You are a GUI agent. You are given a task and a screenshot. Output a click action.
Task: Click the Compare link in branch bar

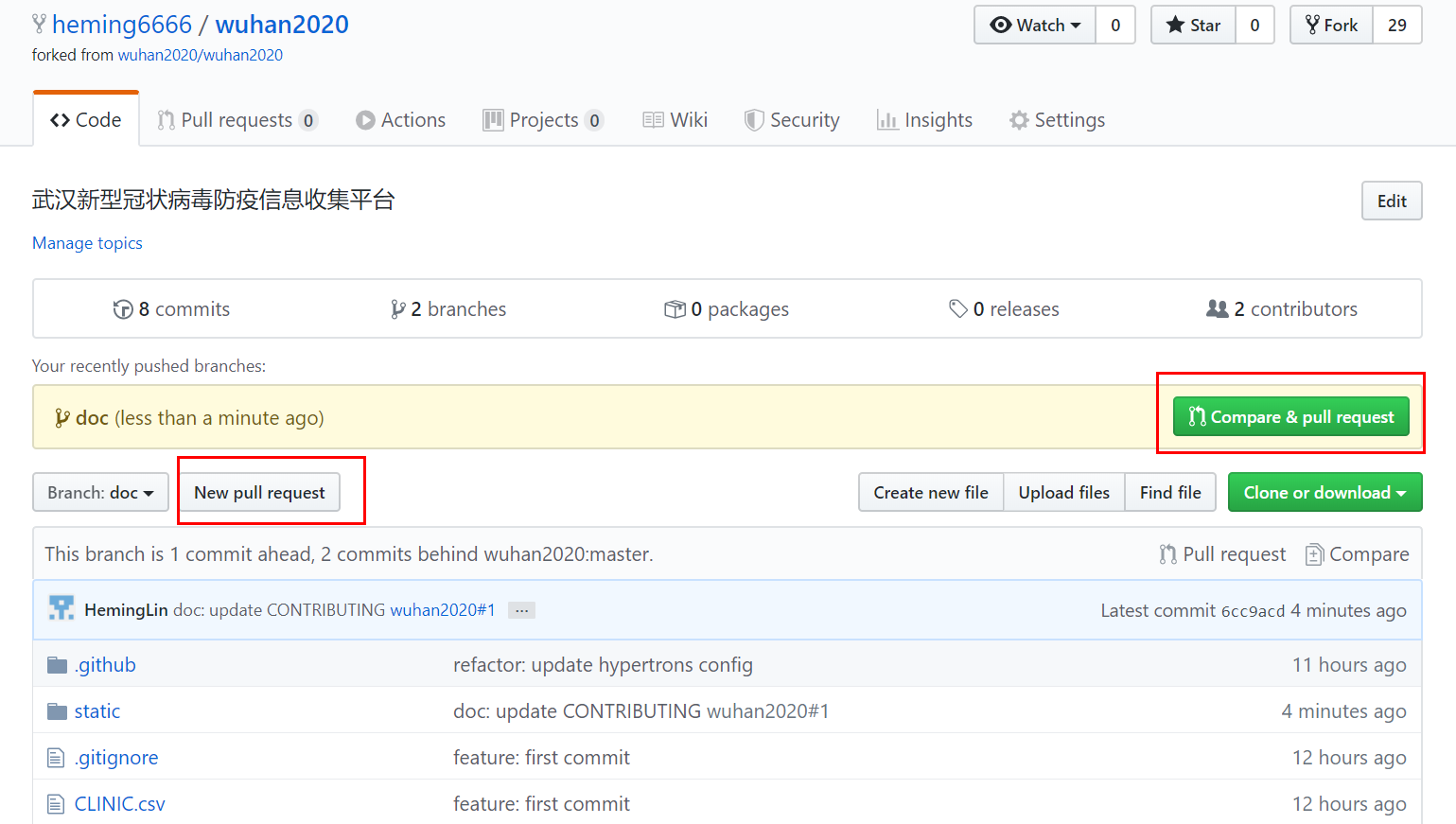point(1357,554)
